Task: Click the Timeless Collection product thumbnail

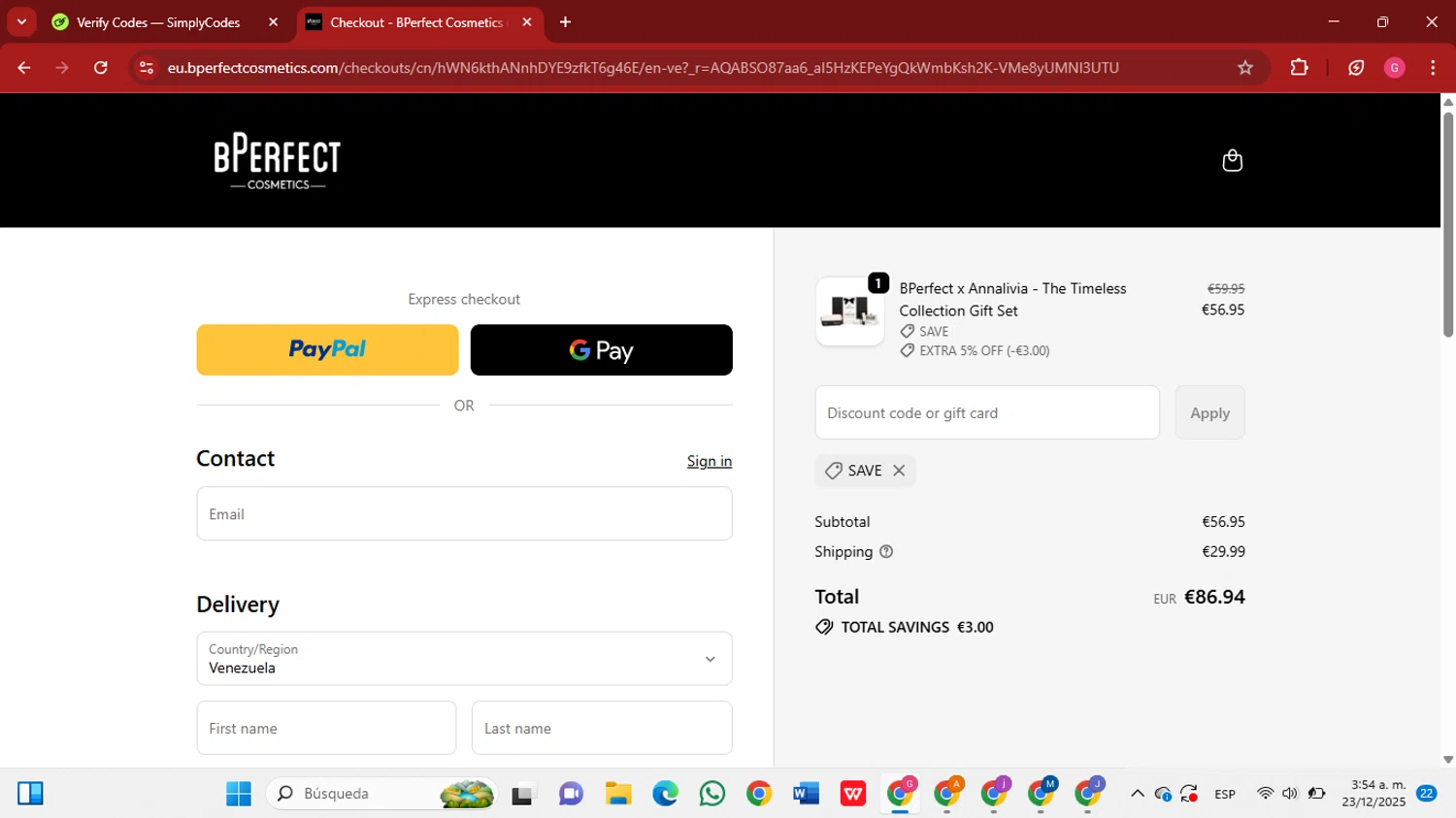Action: [x=849, y=311]
